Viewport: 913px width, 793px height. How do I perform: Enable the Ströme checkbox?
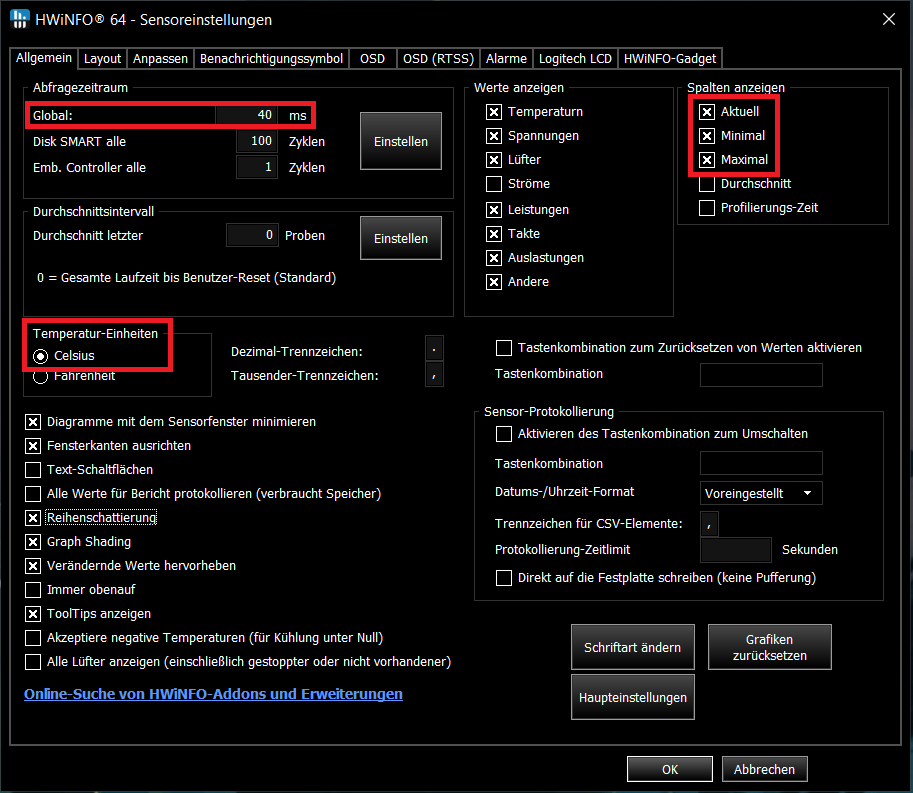(x=494, y=183)
